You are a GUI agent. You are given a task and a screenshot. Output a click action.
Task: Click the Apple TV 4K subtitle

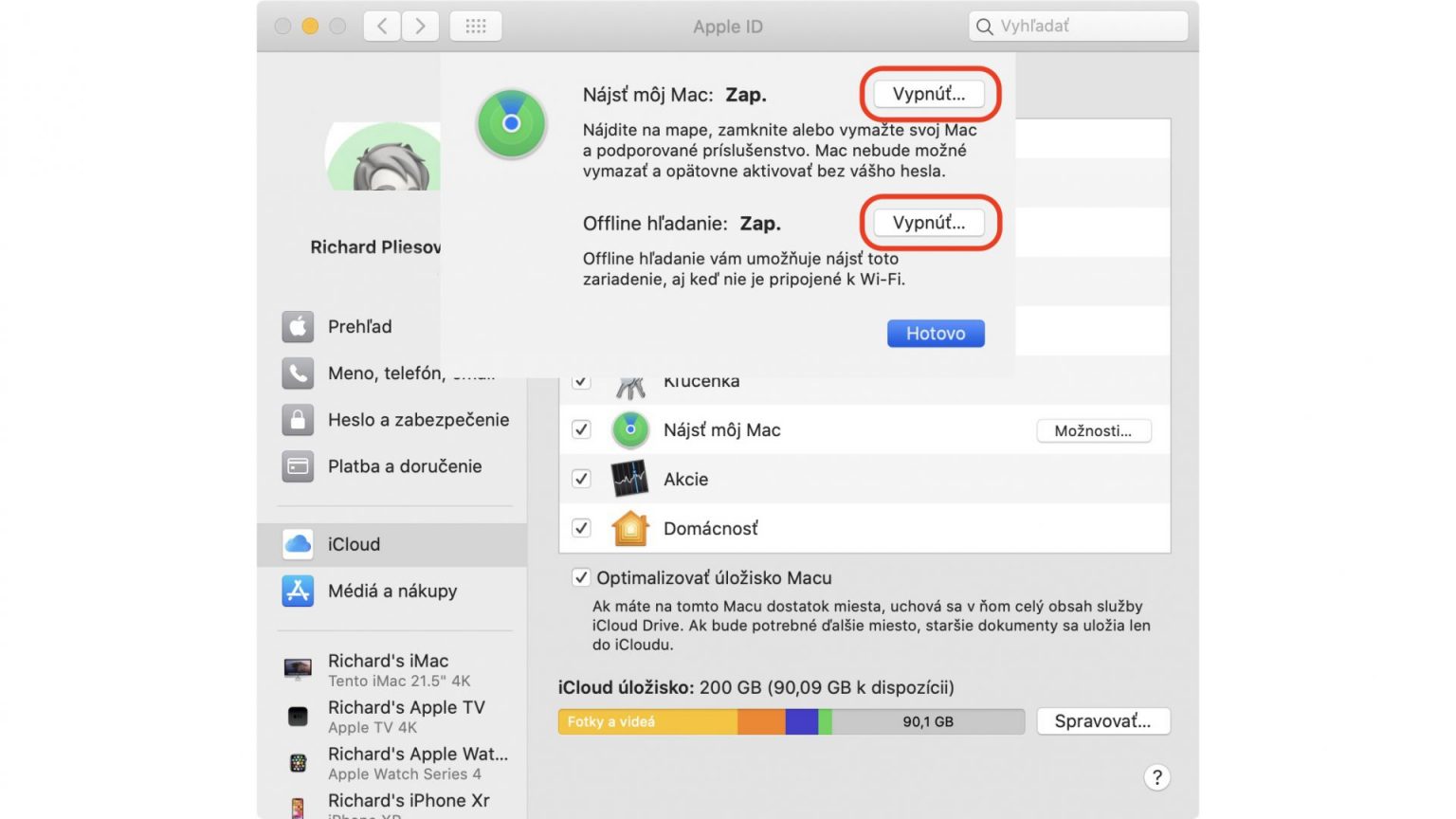click(373, 727)
